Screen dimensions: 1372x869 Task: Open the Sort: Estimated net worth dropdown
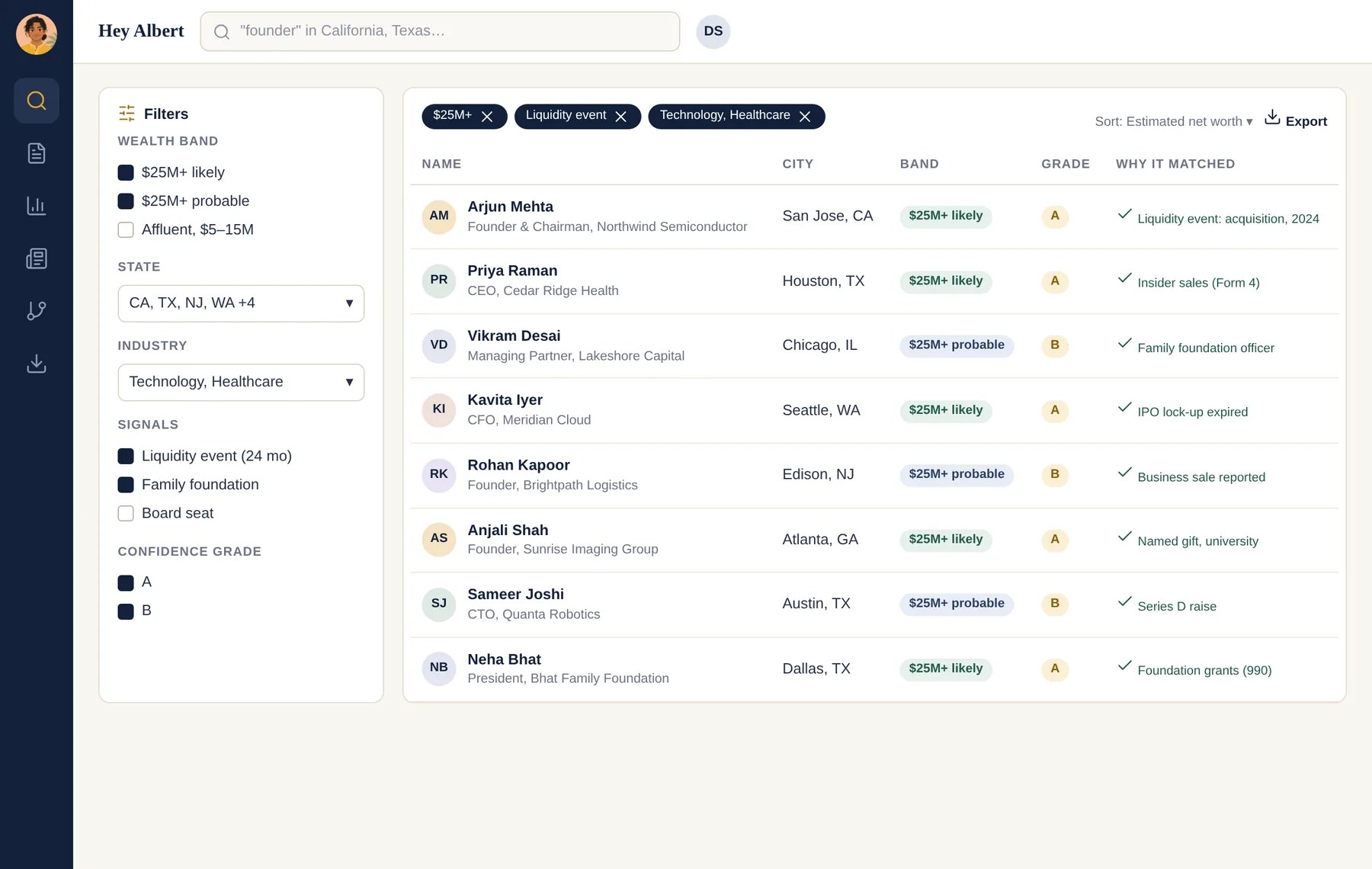[x=1174, y=121]
